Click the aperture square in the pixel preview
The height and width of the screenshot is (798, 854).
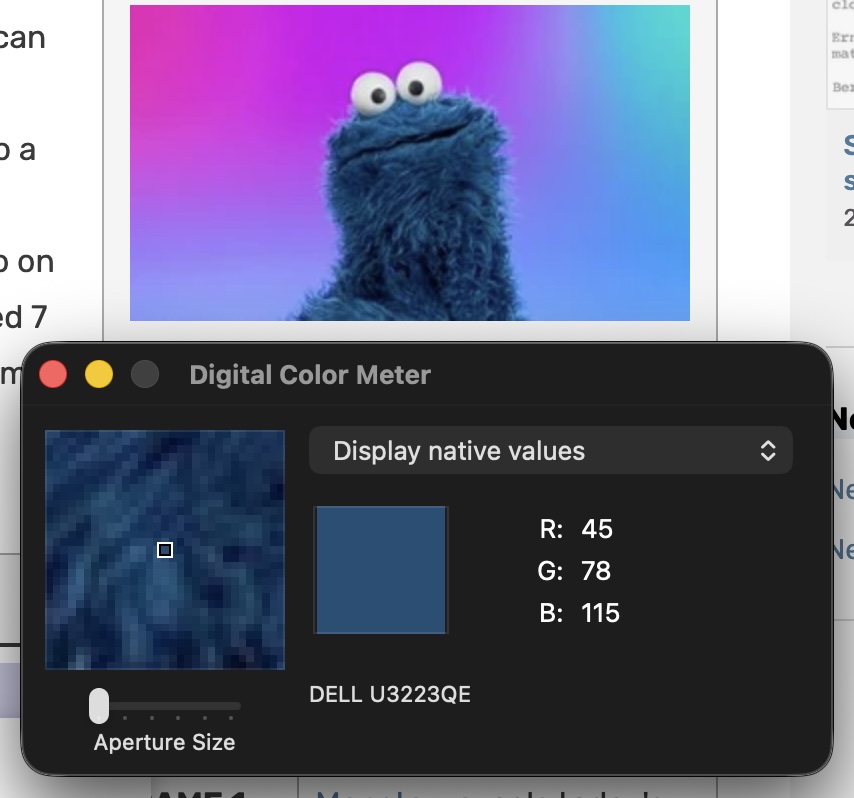(x=165, y=550)
